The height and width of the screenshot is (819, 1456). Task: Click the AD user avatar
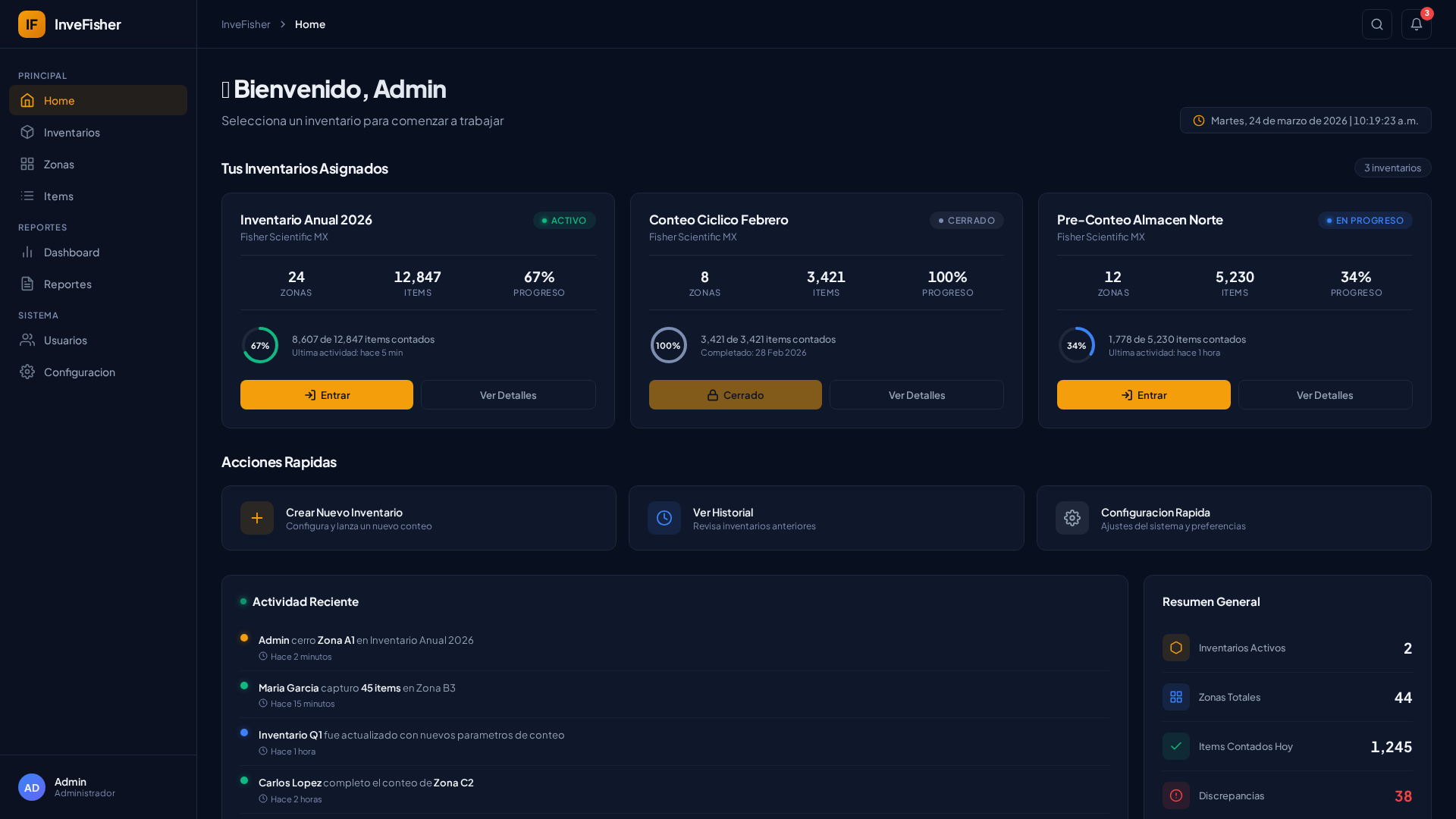[x=32, y=787]
